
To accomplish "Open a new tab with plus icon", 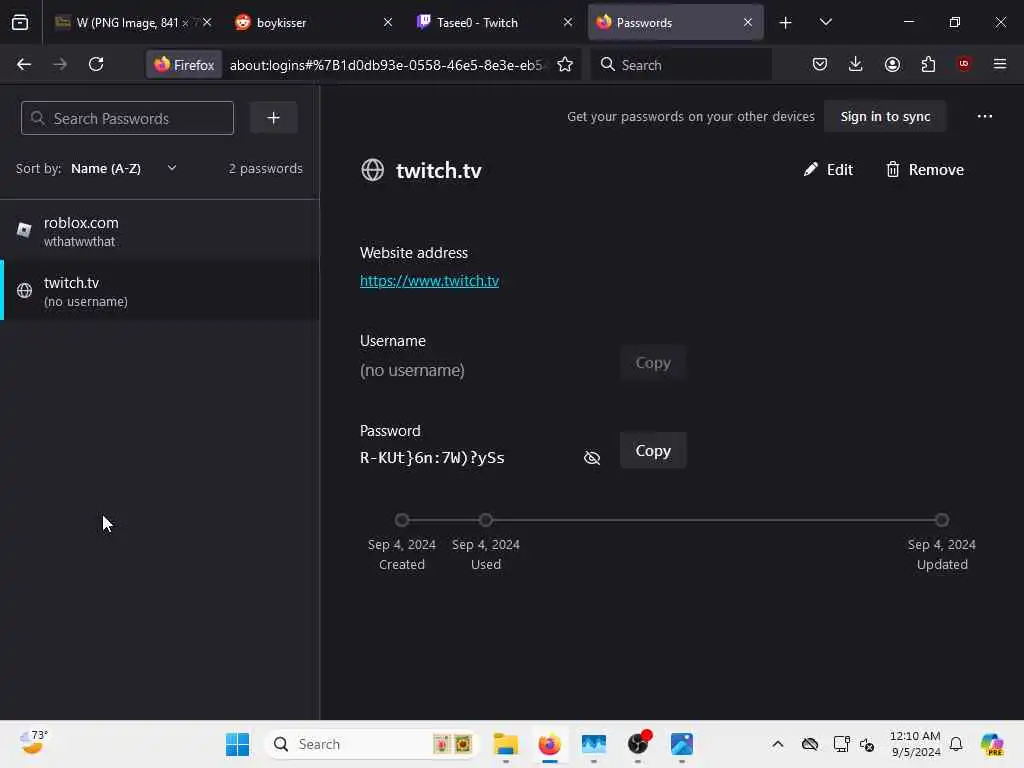I will [786, 23].
